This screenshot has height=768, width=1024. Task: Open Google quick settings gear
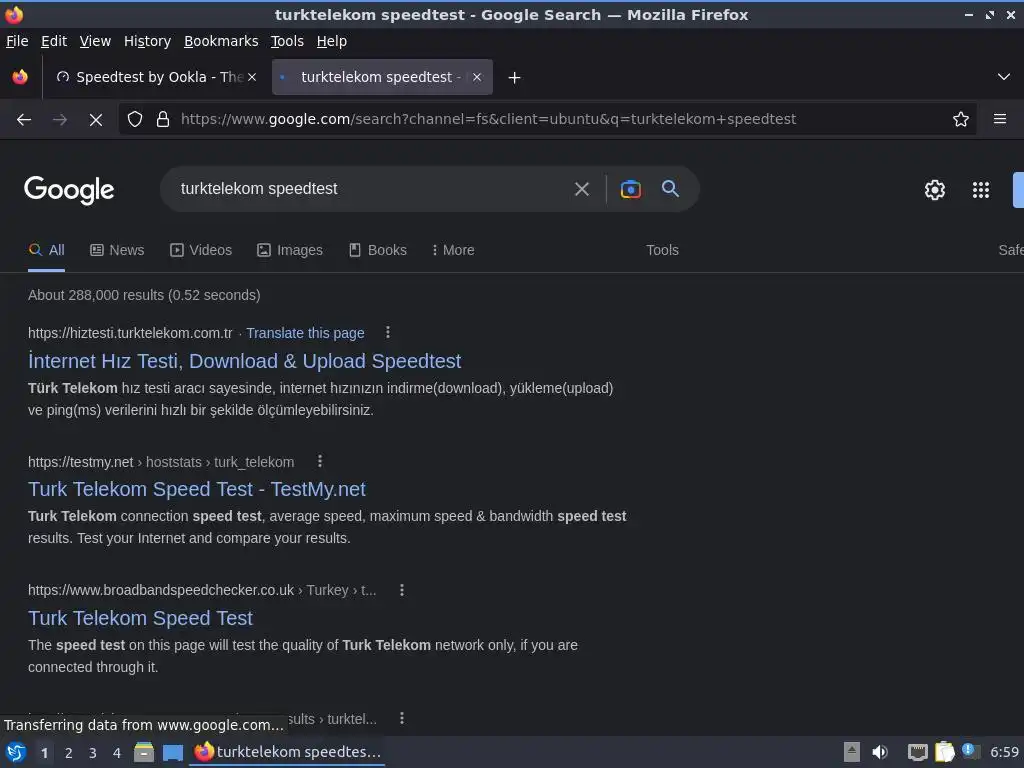point(935,190)
